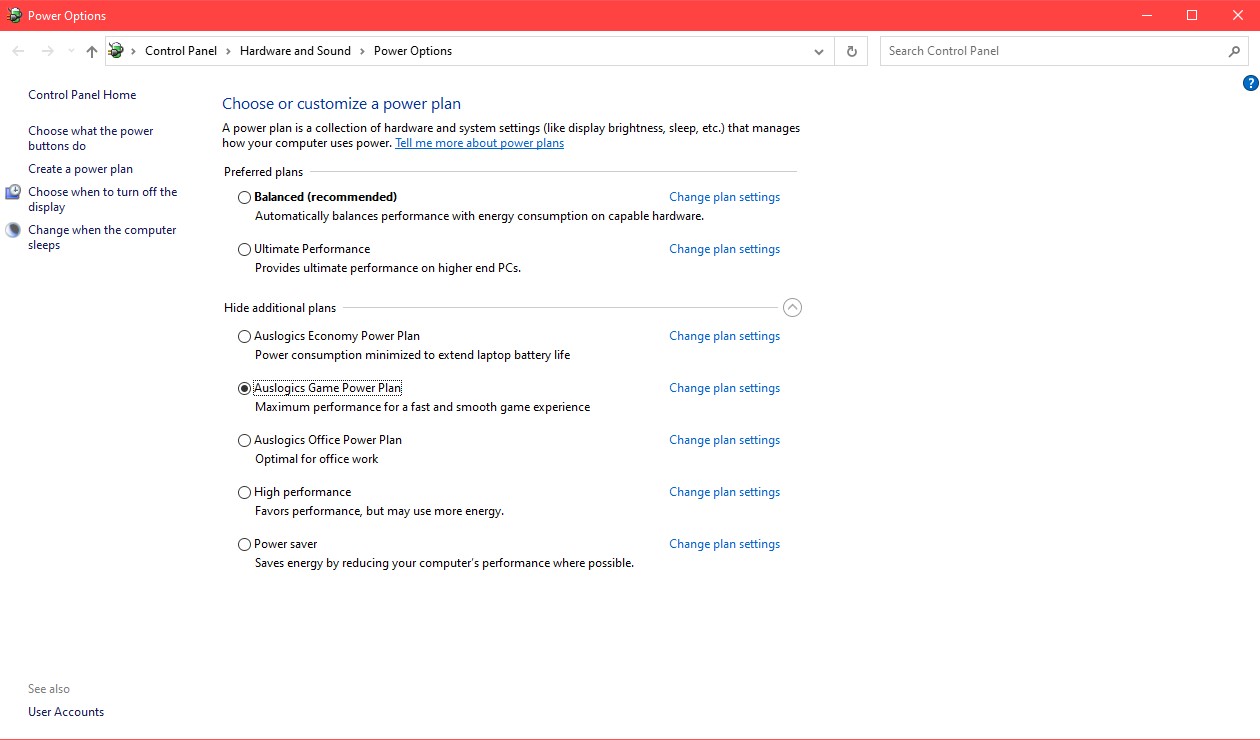1260x740 pixels.
Task: Change plan settings for Auslogics Economy plan
Action: pyautogui.click(x=724, y=336)
